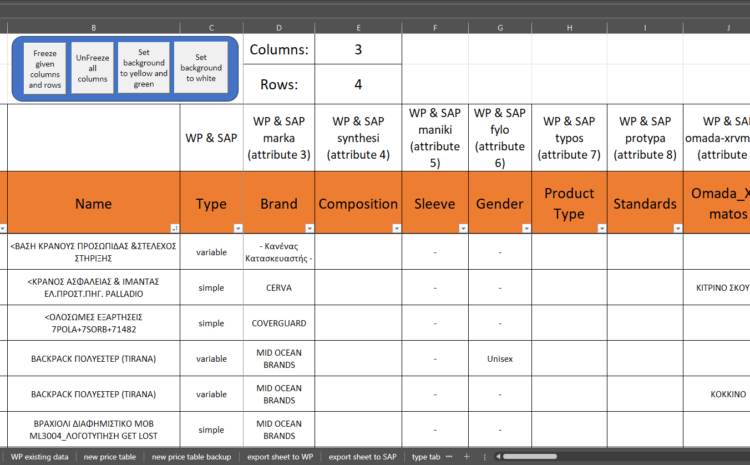Click Set background to yellow and green button
Viewport: 750px width, 465px height.
[143, 67]
